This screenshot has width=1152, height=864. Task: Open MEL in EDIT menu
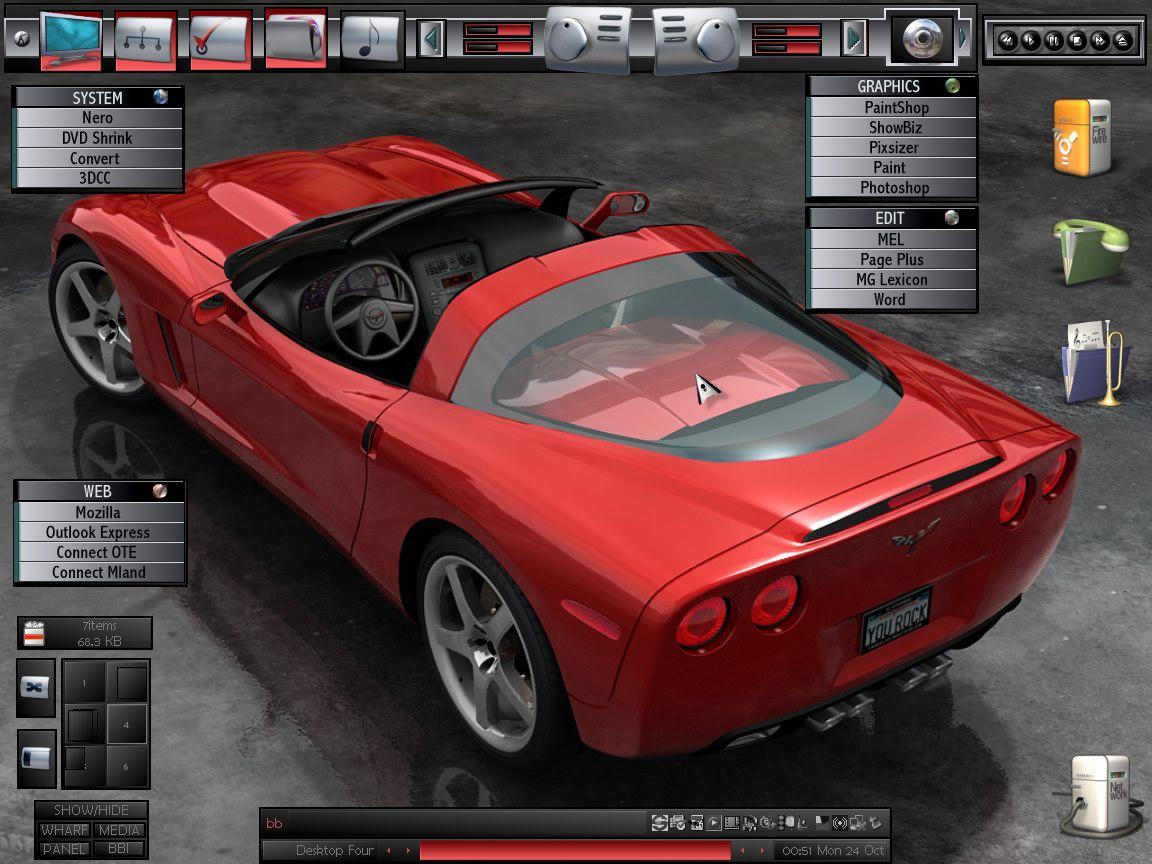coord(893,240)
